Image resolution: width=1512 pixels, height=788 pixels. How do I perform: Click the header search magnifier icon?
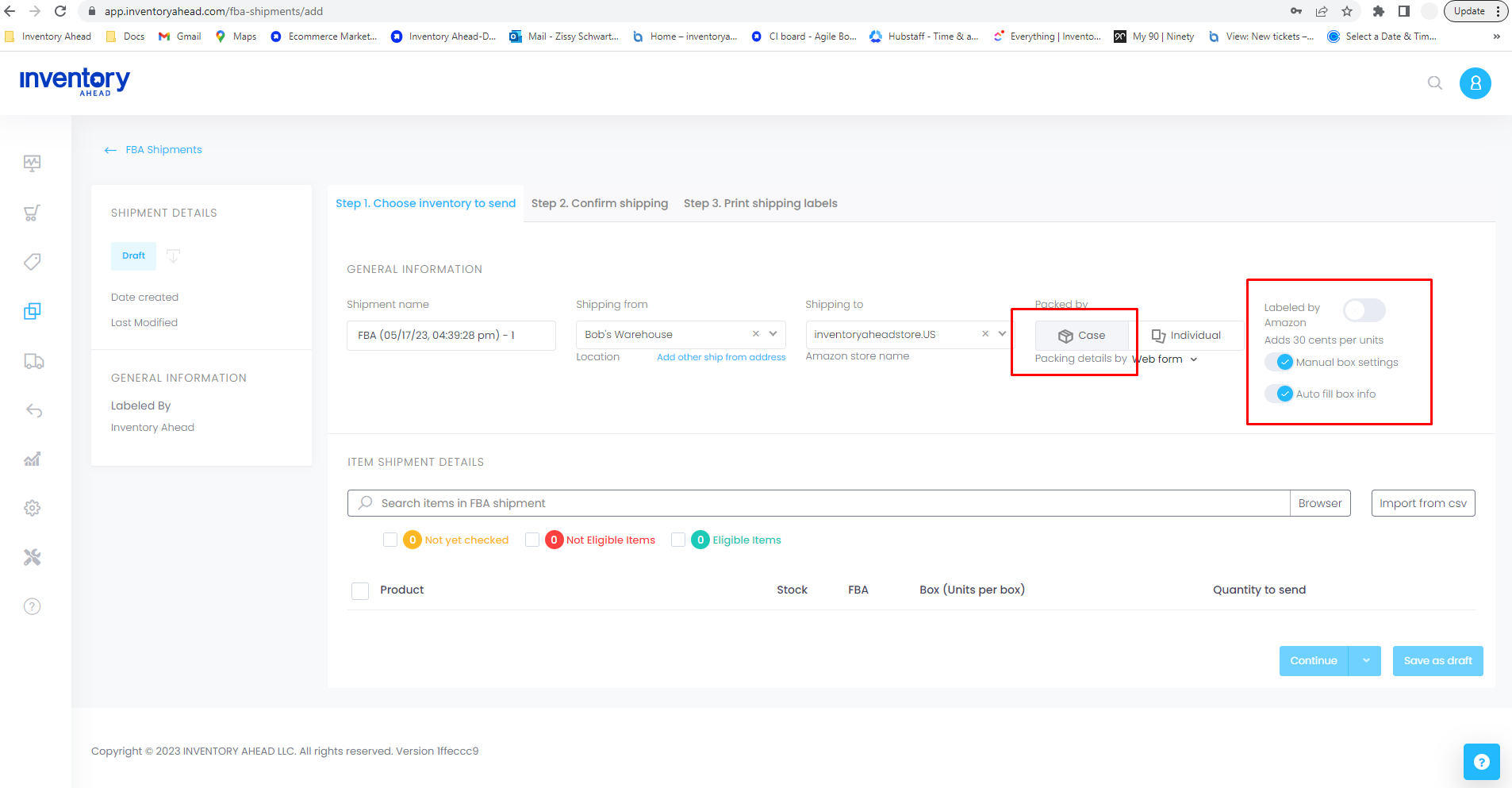coord(1434,83)
